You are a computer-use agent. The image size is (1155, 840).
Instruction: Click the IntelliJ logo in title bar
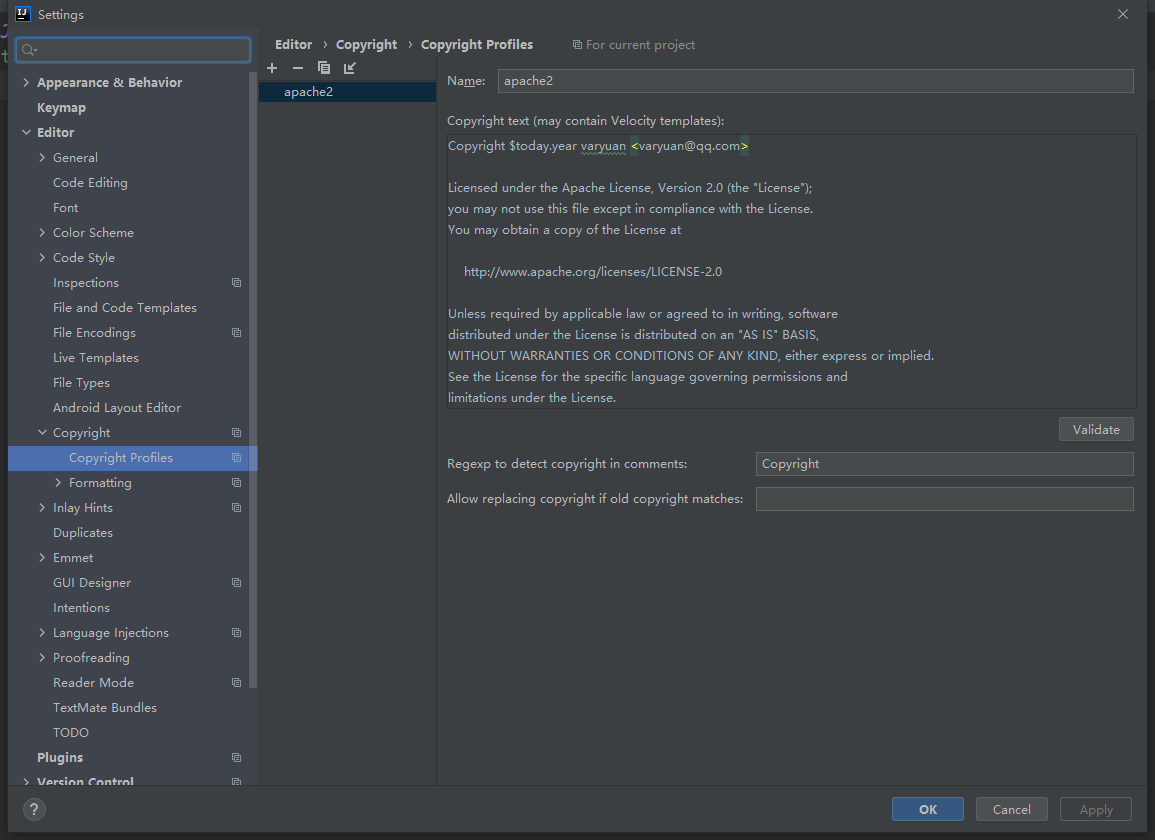point(23,14)
